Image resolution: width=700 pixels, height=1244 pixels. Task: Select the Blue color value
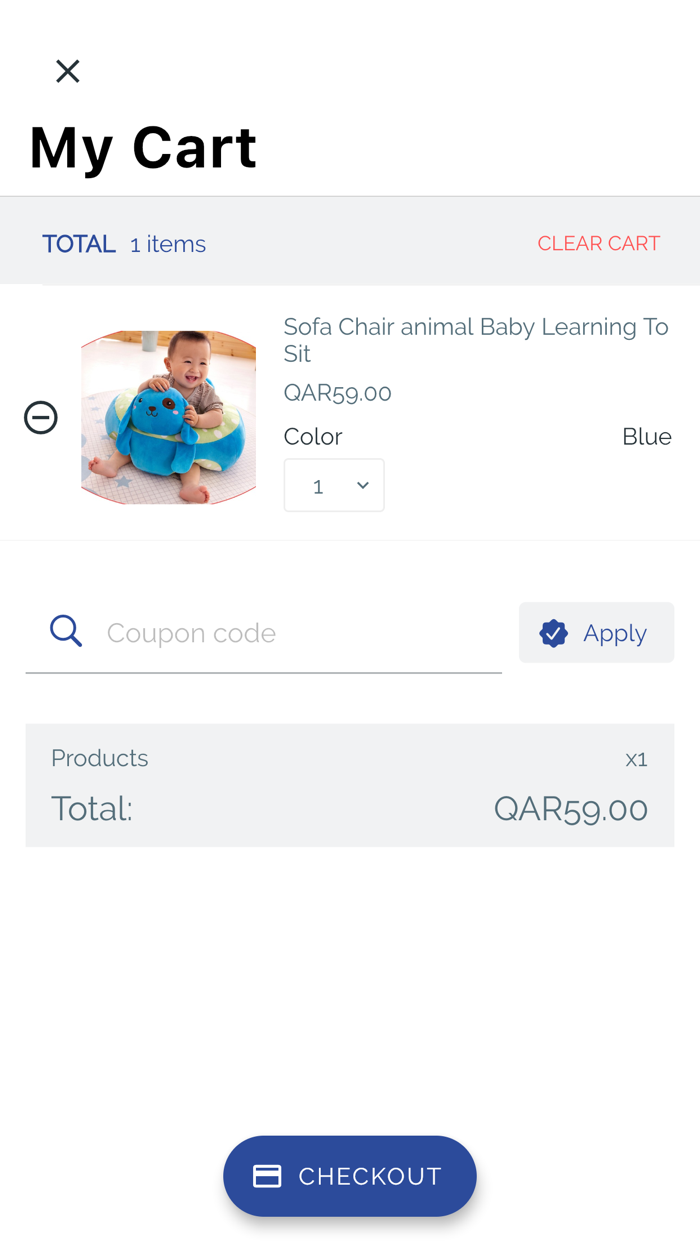(x=646, y=437)
